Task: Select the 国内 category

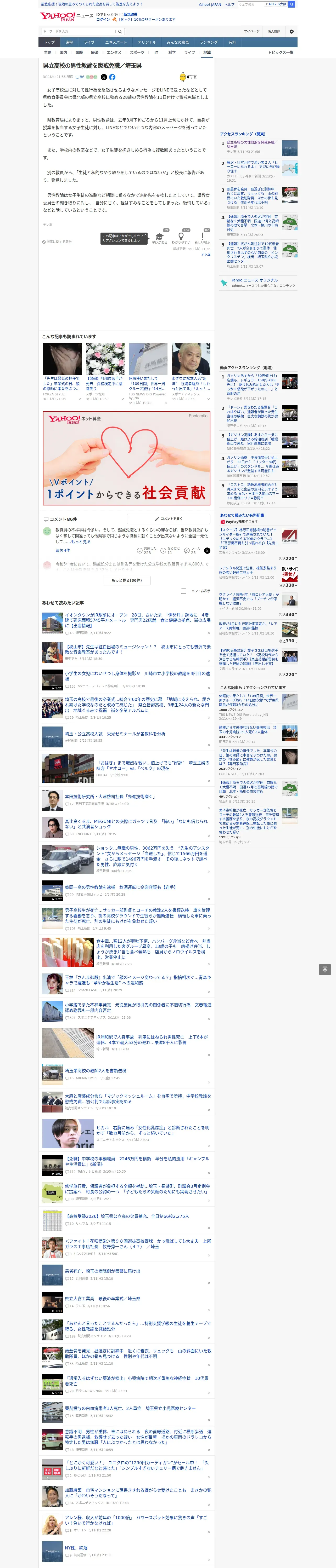Action: 63,52
